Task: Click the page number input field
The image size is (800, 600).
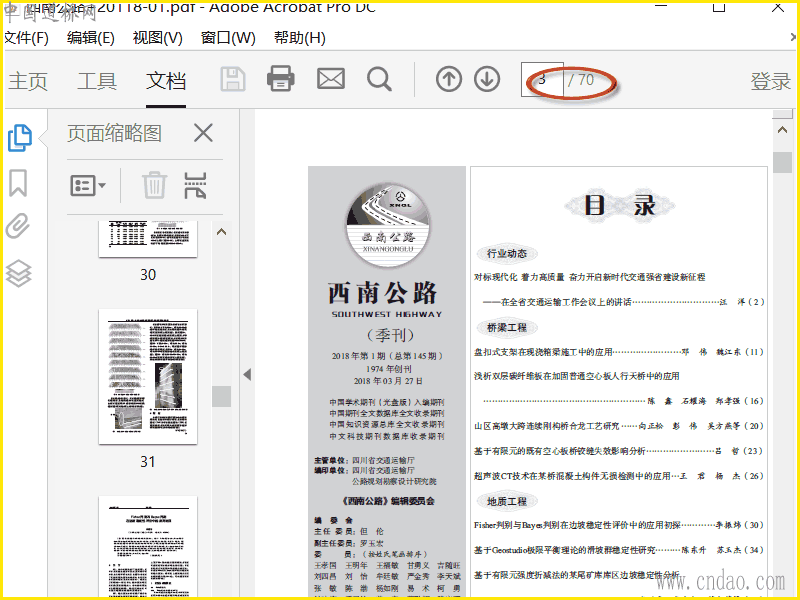Action: 542,80
